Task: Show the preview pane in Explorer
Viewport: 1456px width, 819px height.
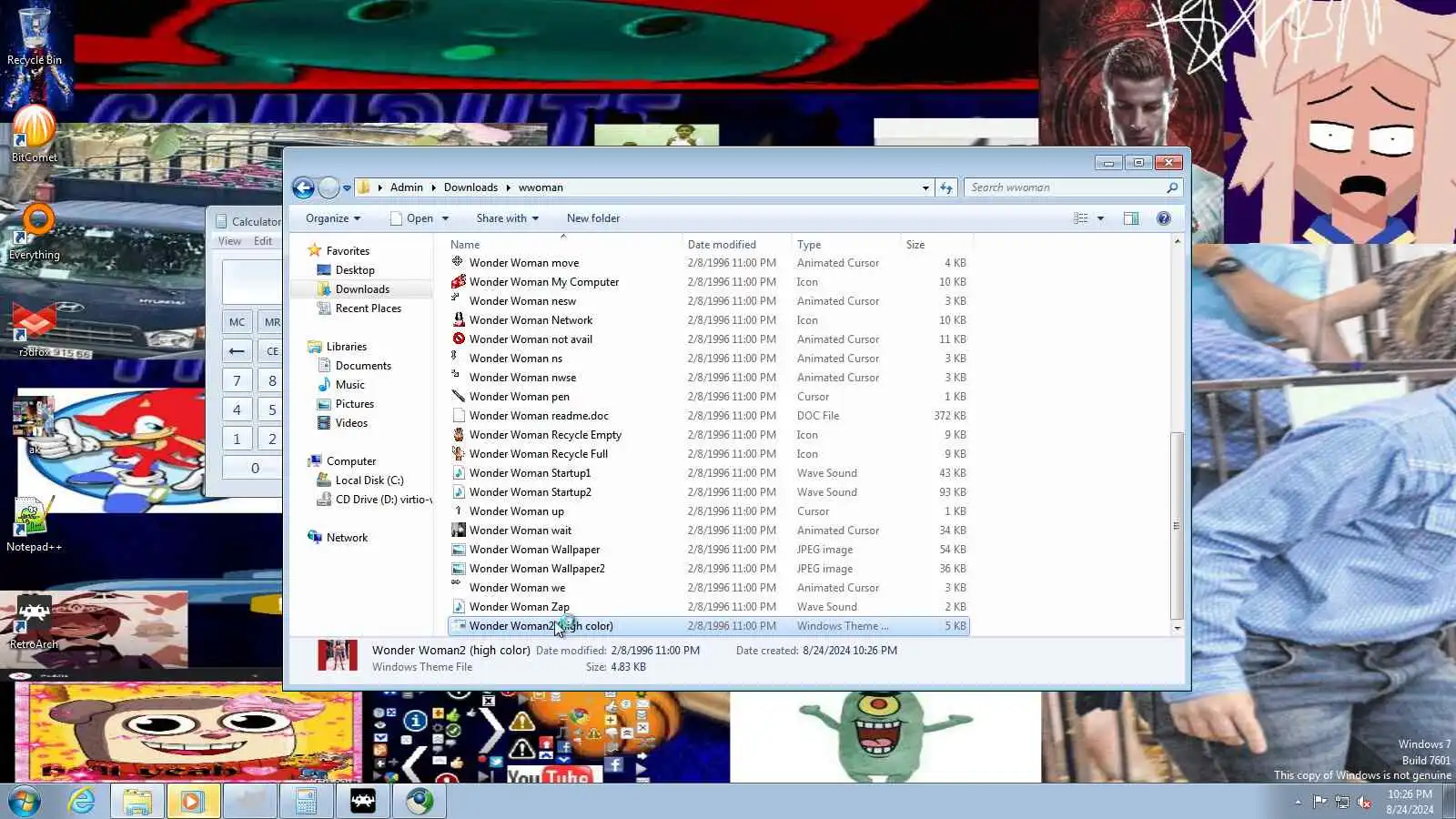Action: tap(1131, 218)
